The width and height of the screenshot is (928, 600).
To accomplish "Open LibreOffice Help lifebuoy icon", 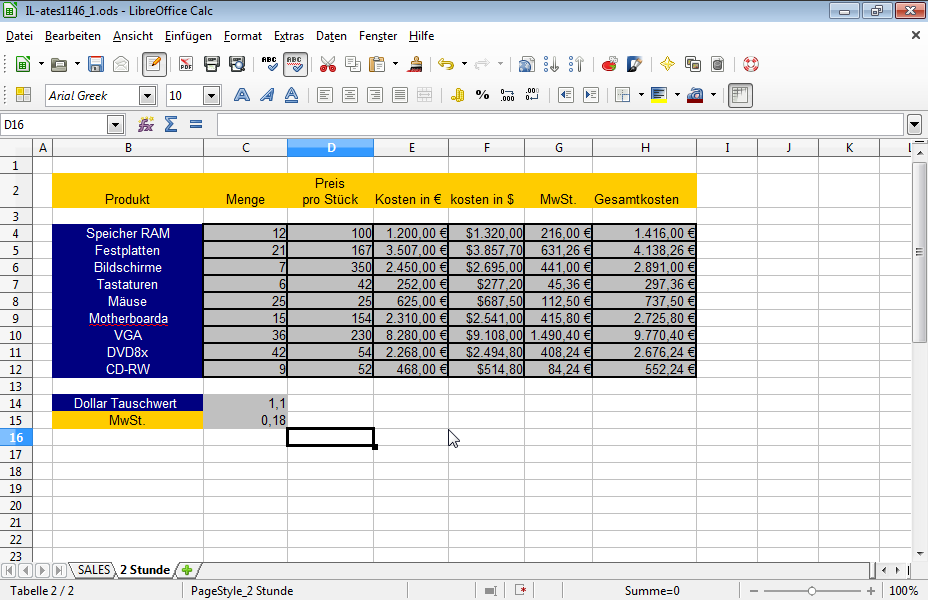I will (750, 64).
